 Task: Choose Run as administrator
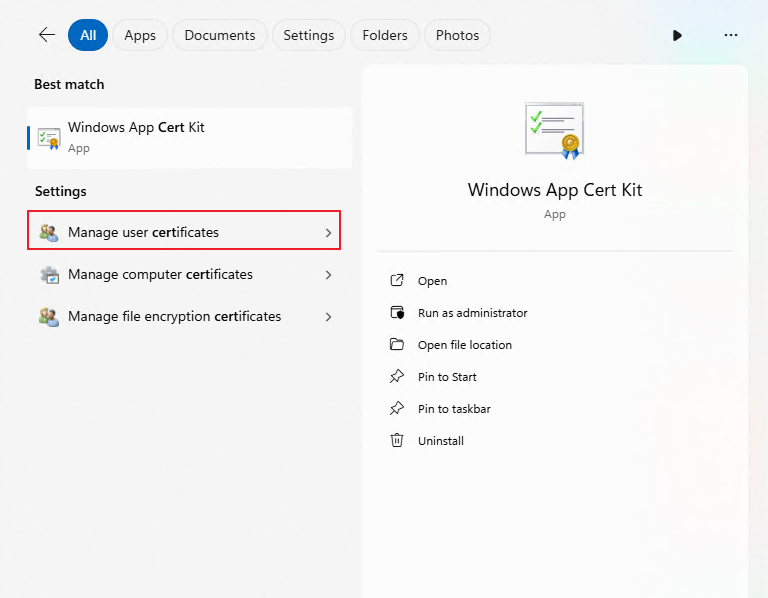coord(472,313)
